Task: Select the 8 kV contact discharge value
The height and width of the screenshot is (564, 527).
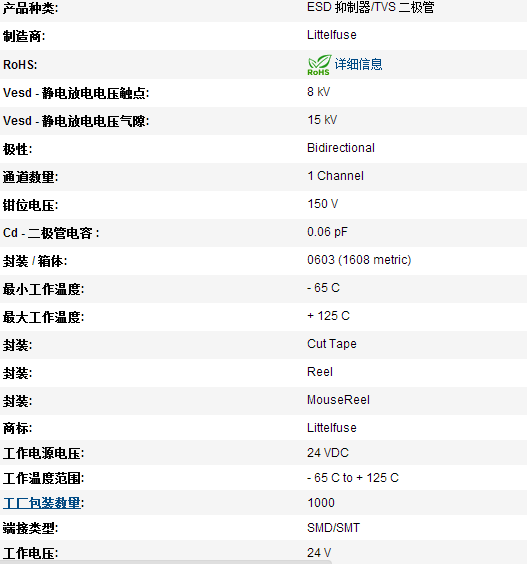Action: click(x=318, y=92)
